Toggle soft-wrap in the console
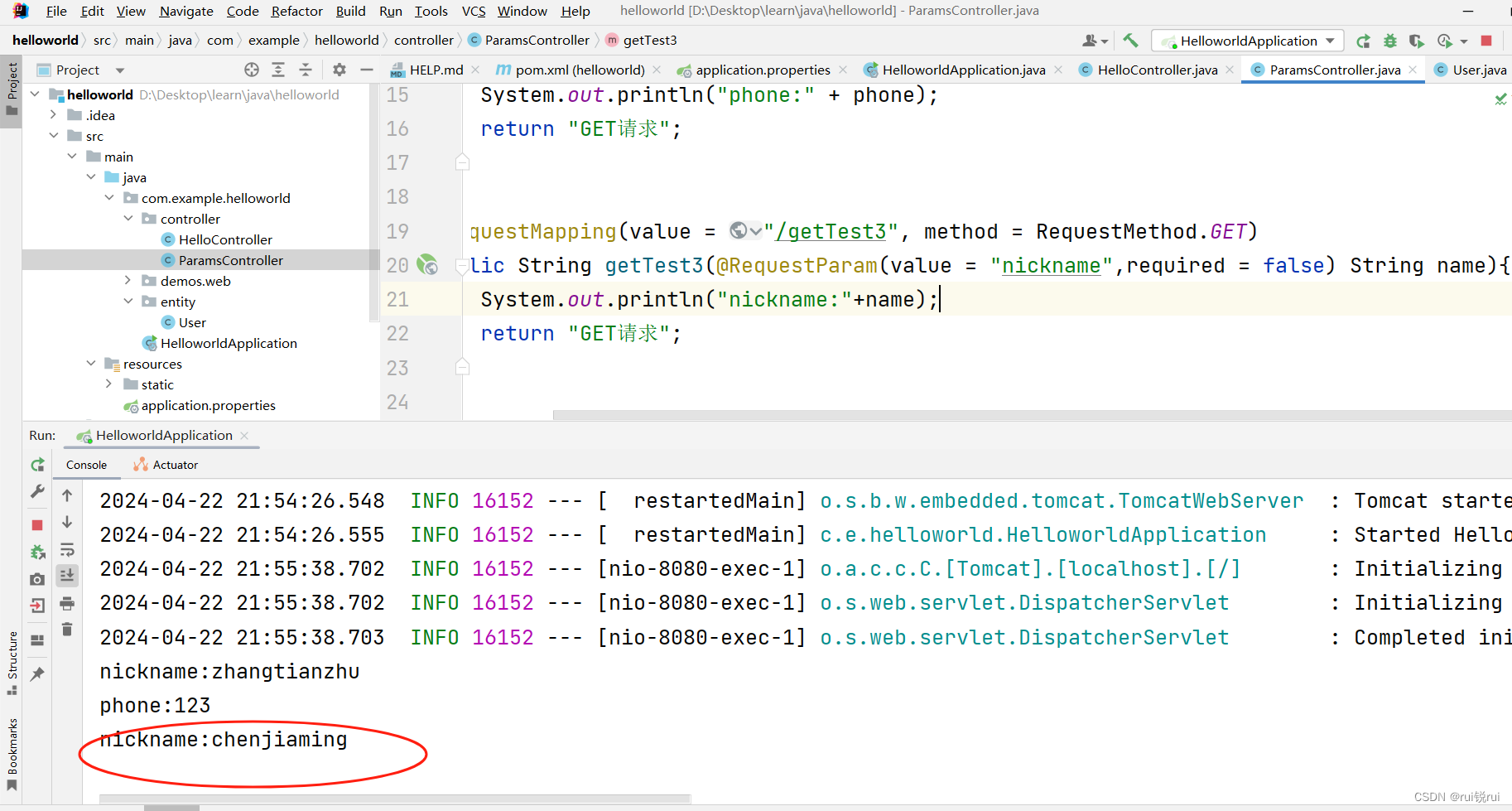 coord(67,549)
